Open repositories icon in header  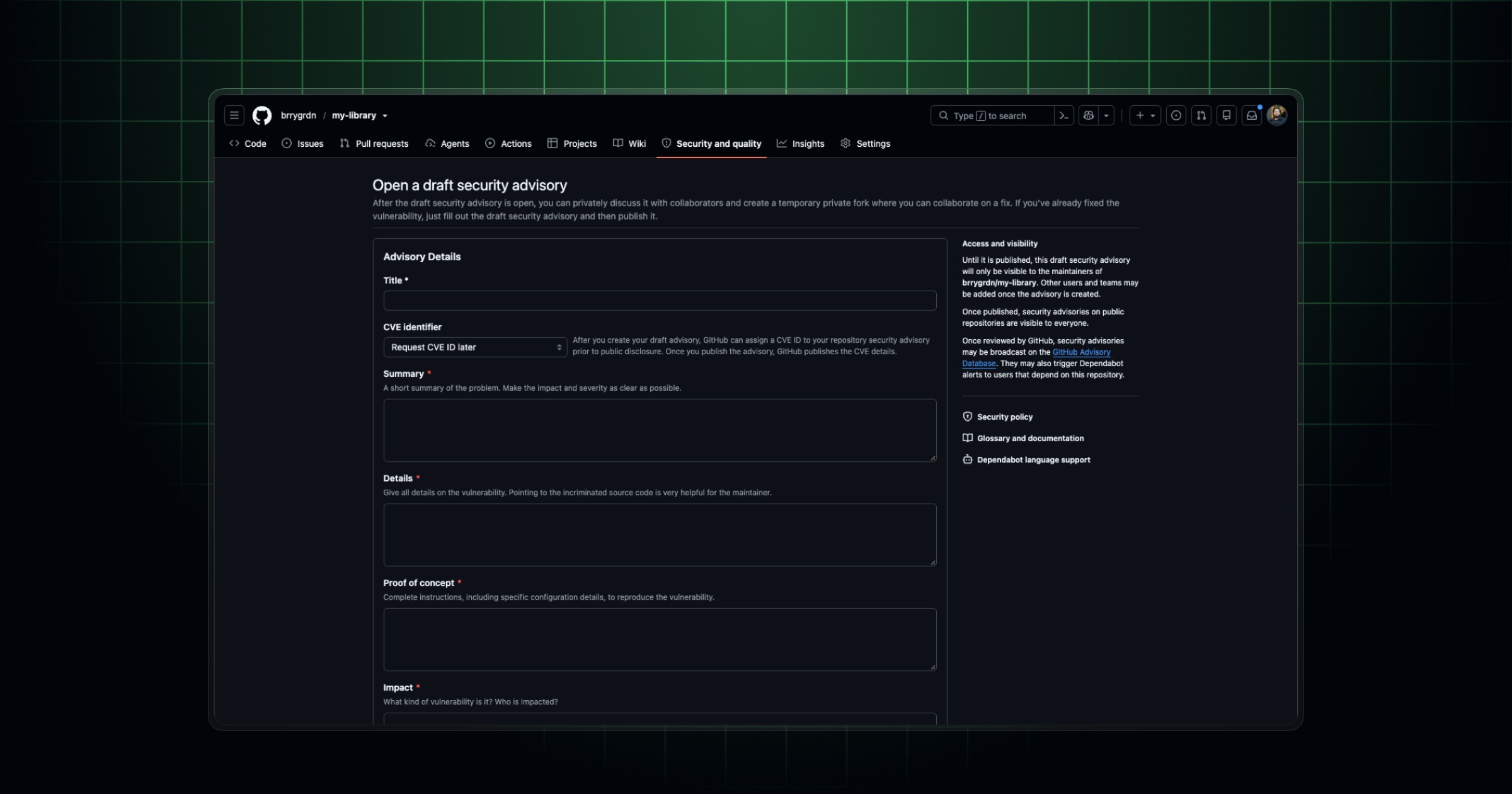[1226, 115]
